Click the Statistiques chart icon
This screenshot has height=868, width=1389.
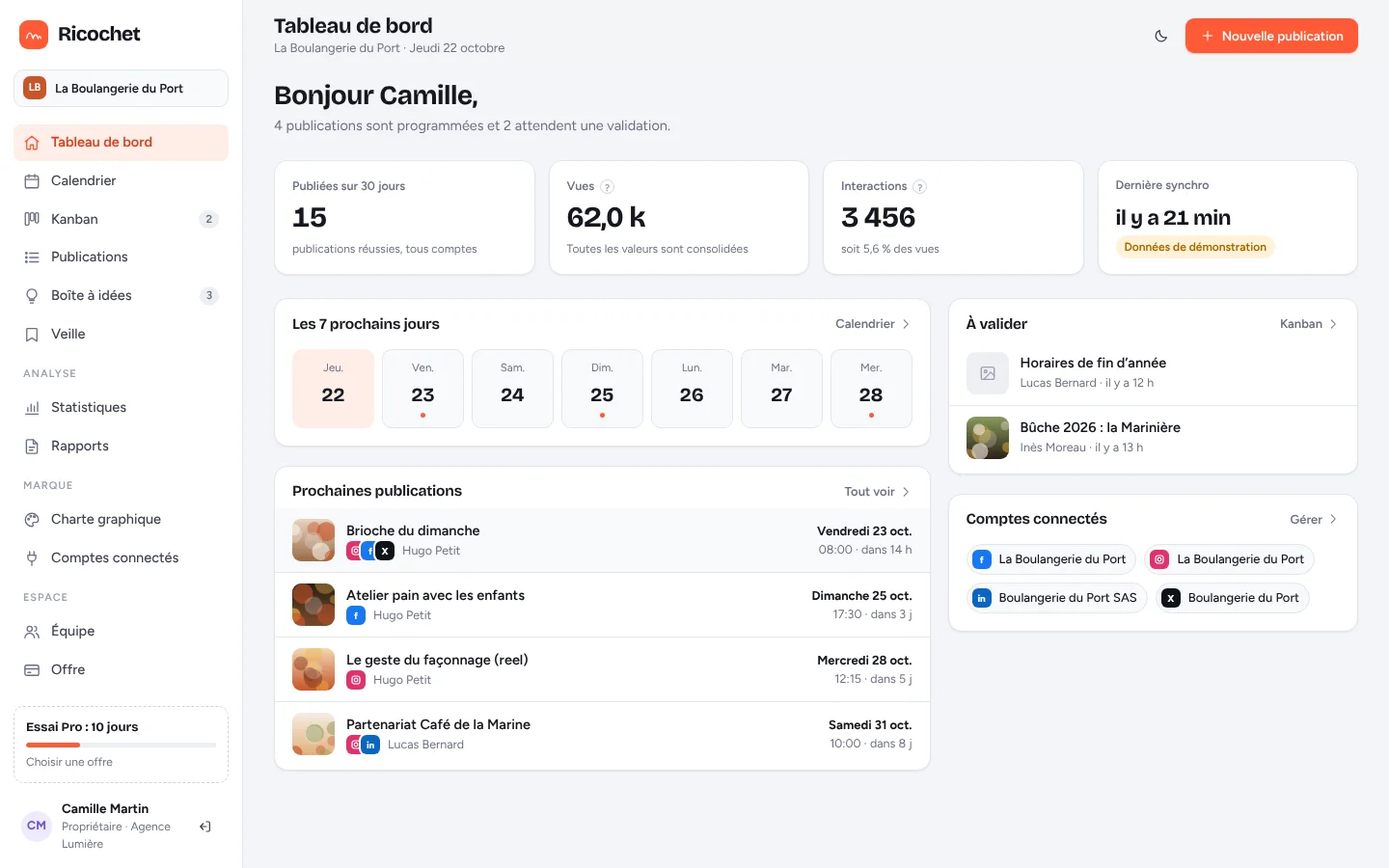point(32,408)
